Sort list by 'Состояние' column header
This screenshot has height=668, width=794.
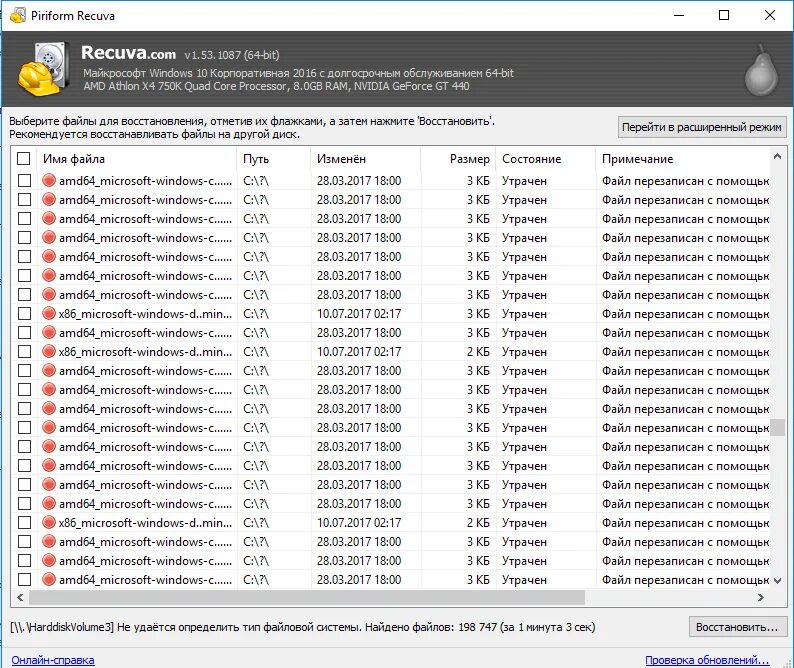pos(545,159)
